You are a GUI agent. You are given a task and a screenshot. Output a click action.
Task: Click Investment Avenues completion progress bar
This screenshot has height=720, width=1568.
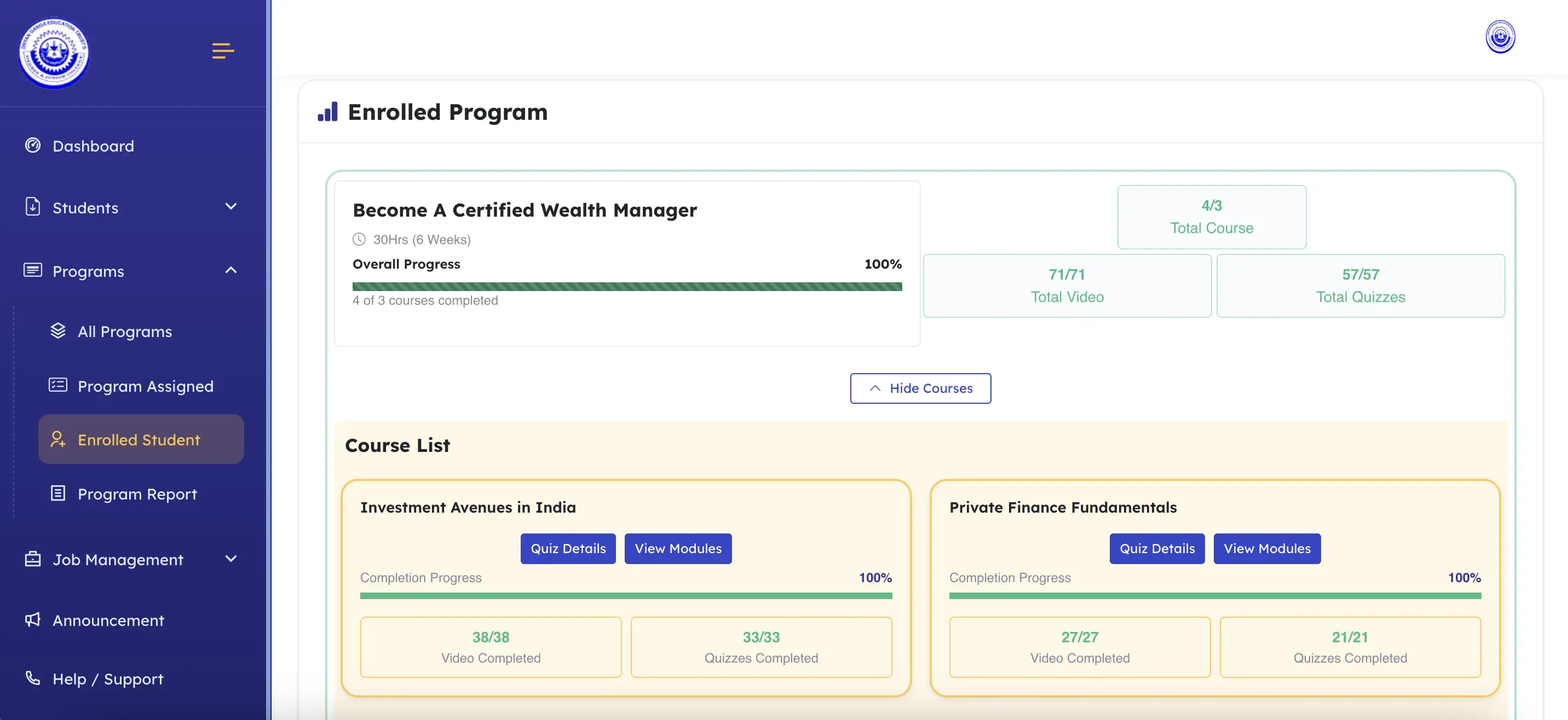click(x=626, y=596)
